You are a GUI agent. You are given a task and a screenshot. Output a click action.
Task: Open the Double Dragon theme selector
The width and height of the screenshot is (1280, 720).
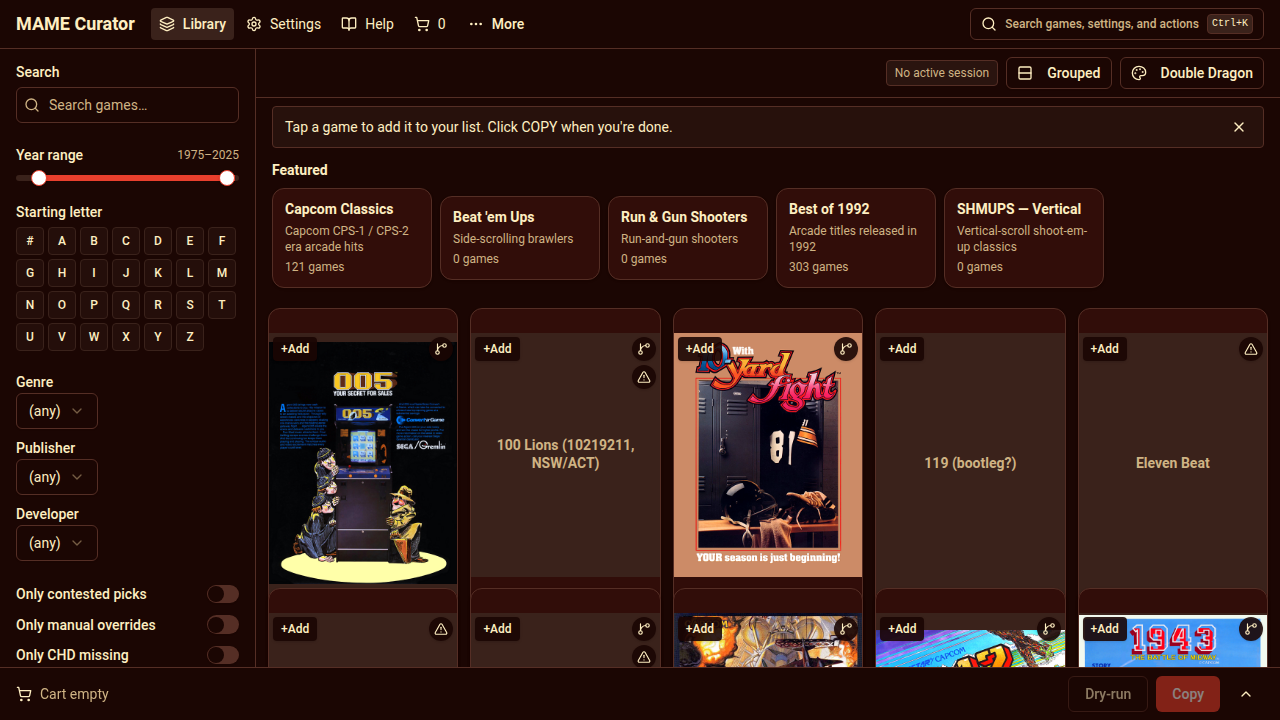1192,73
